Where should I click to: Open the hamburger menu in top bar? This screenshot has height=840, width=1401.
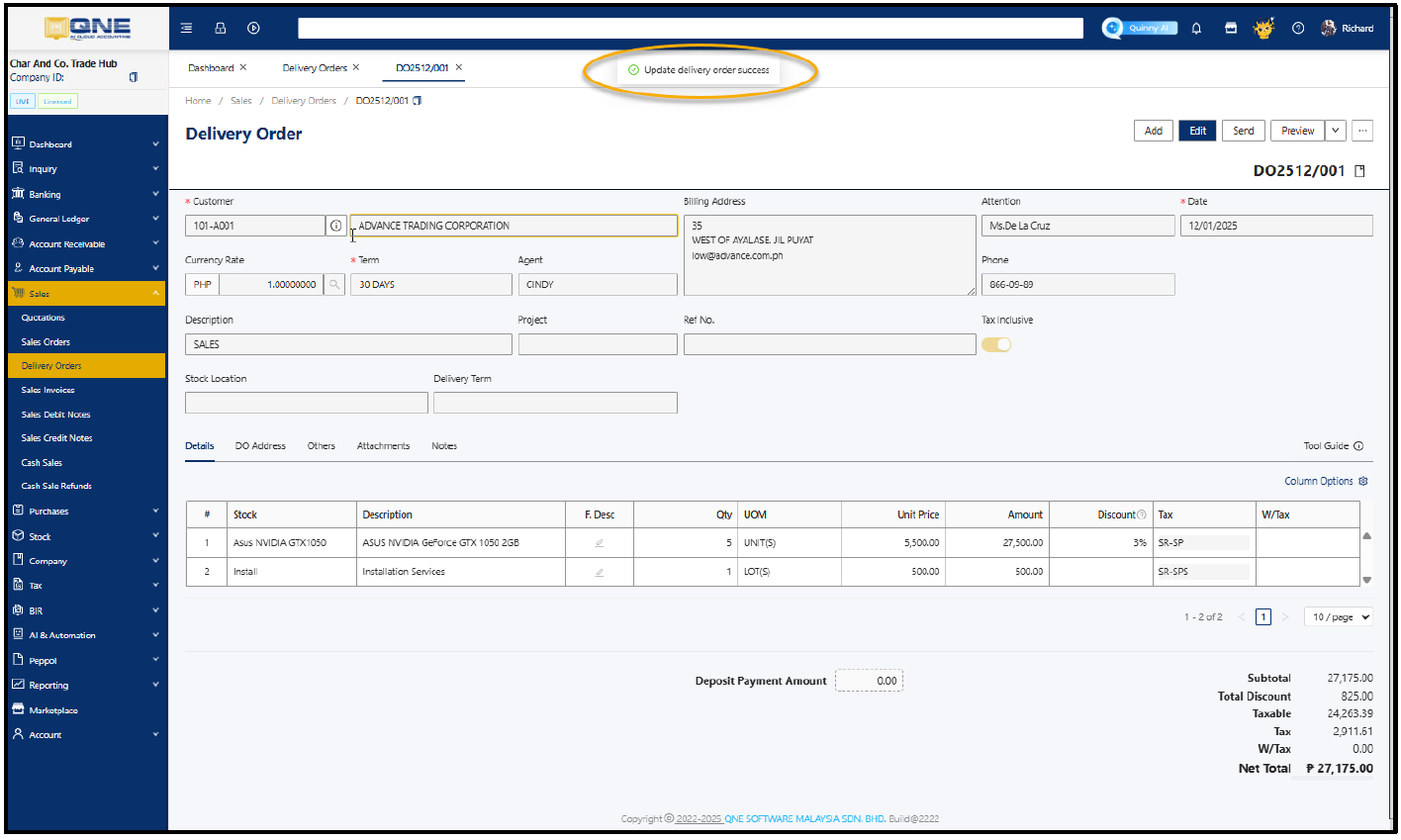tap(186, 28)
